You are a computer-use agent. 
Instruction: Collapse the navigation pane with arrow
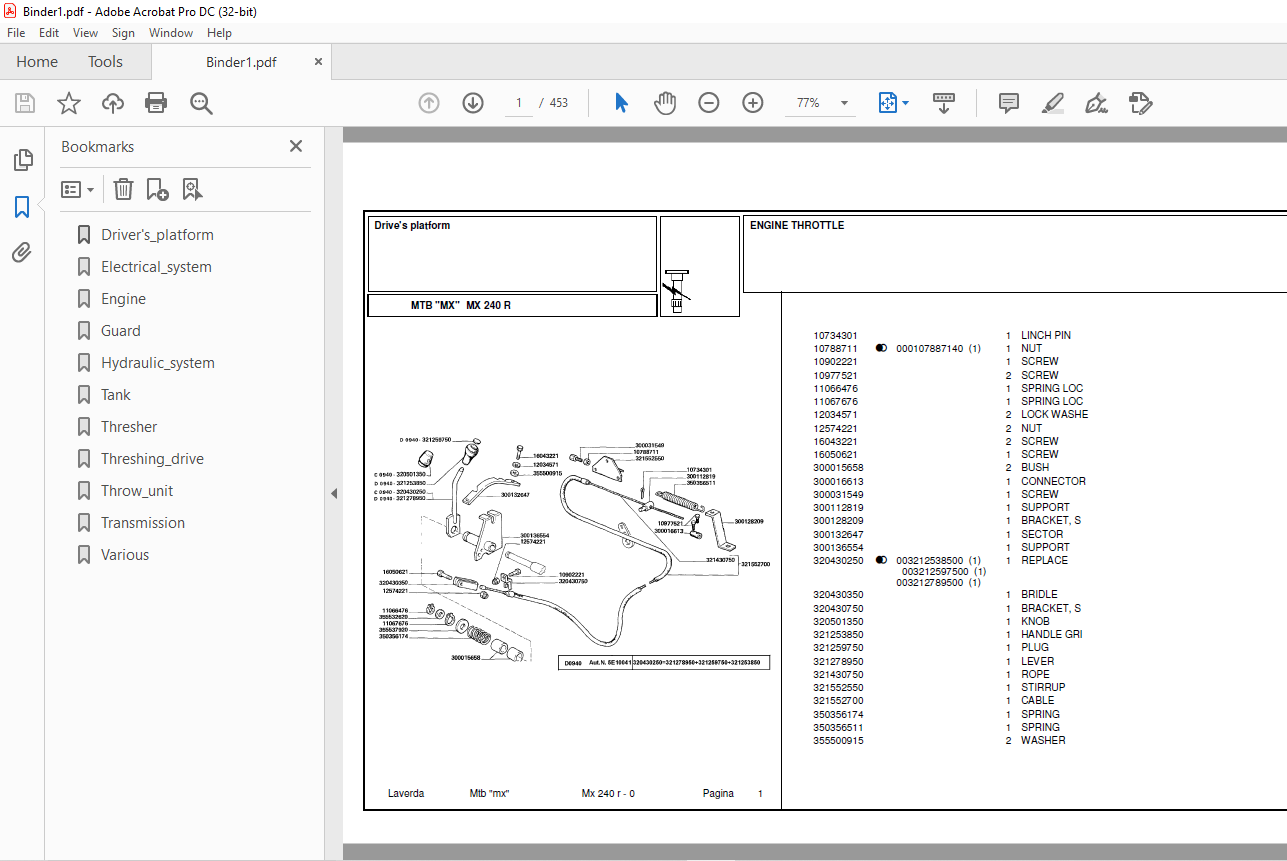pos(335,494)
